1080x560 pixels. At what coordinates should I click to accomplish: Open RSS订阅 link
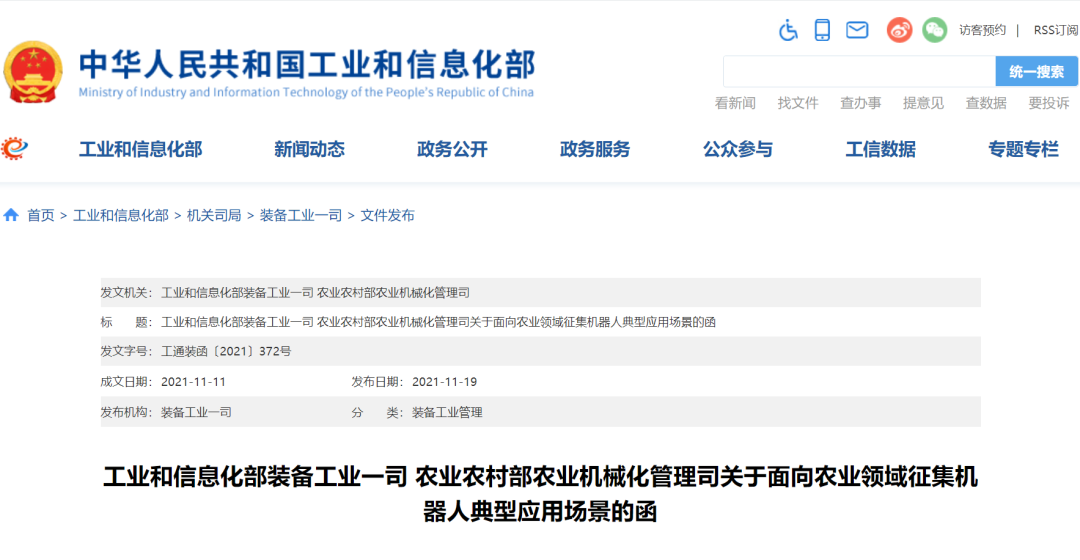pyautogui.click(x=1056, y=30)
